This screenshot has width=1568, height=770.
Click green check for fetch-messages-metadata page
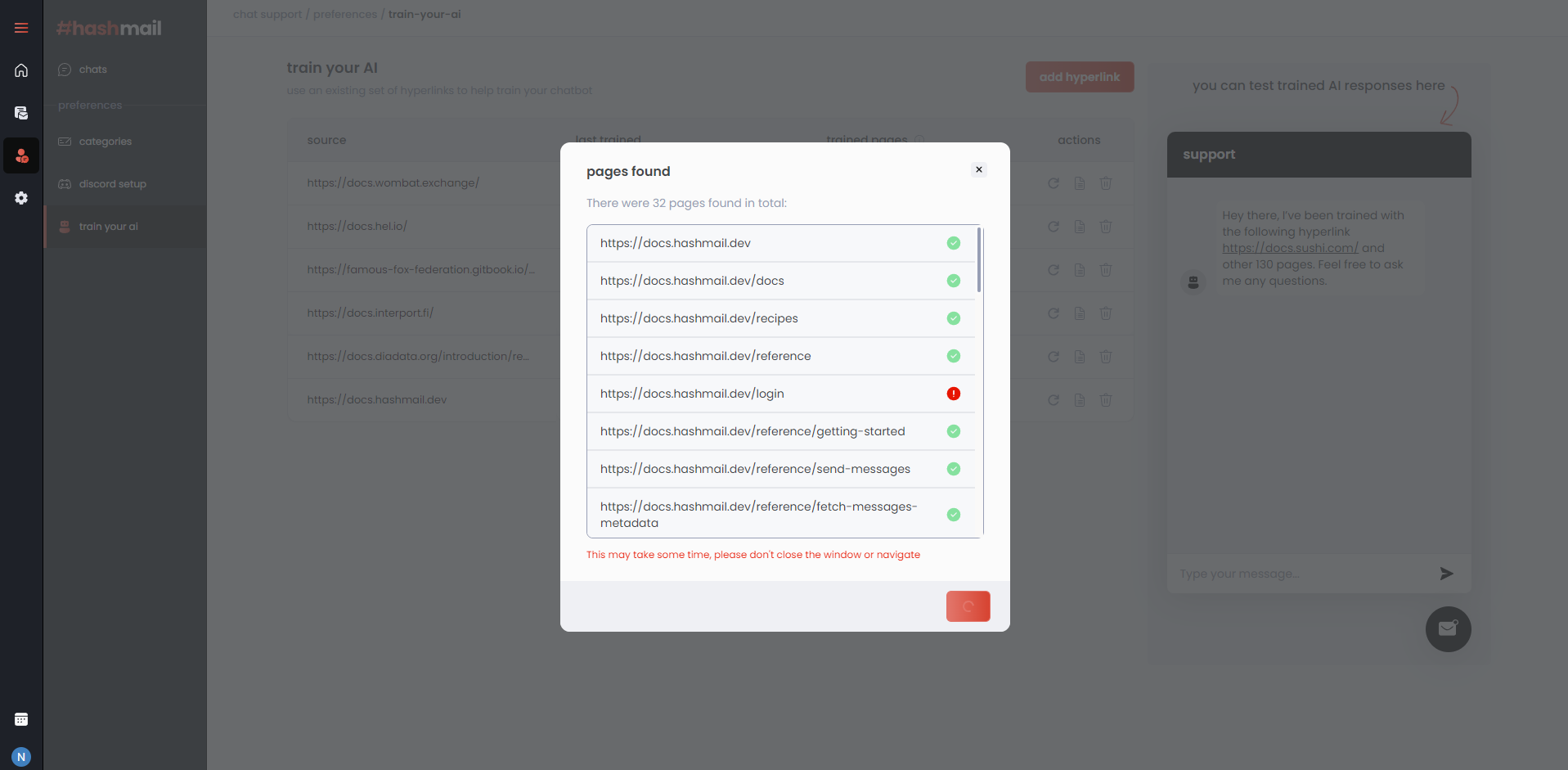pos(954,515)
